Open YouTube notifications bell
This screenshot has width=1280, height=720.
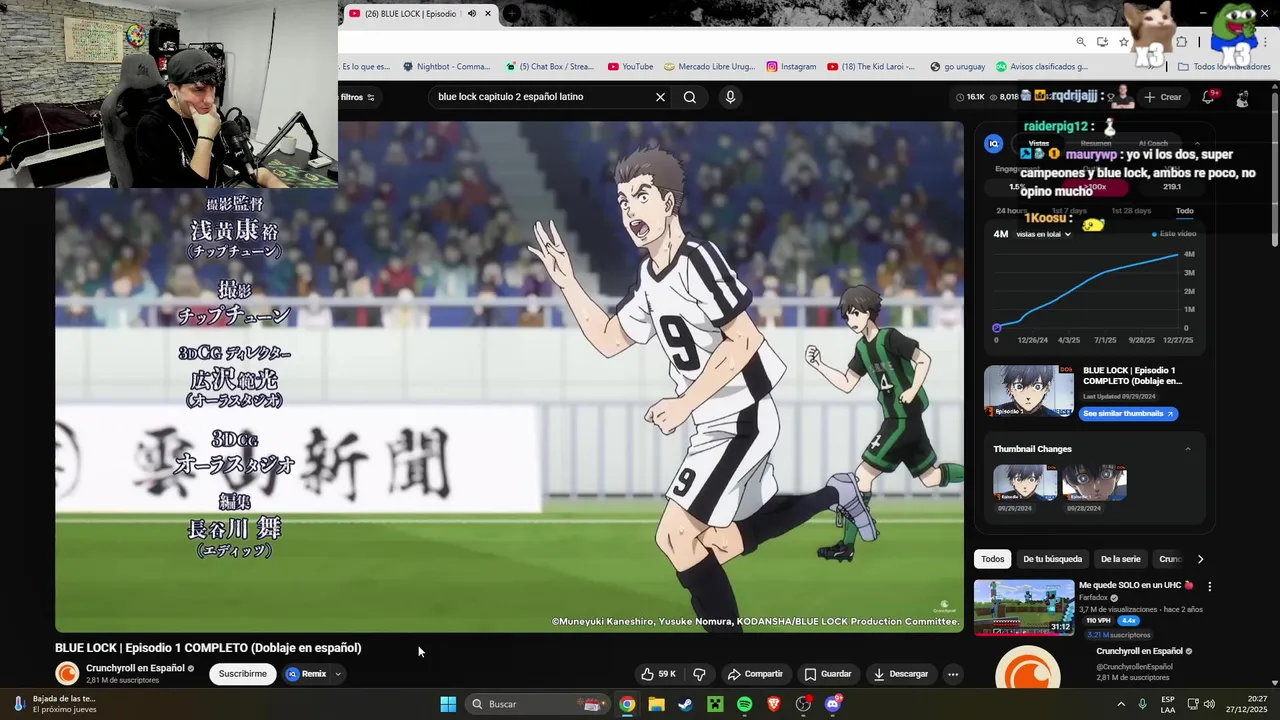[1208, 97]
